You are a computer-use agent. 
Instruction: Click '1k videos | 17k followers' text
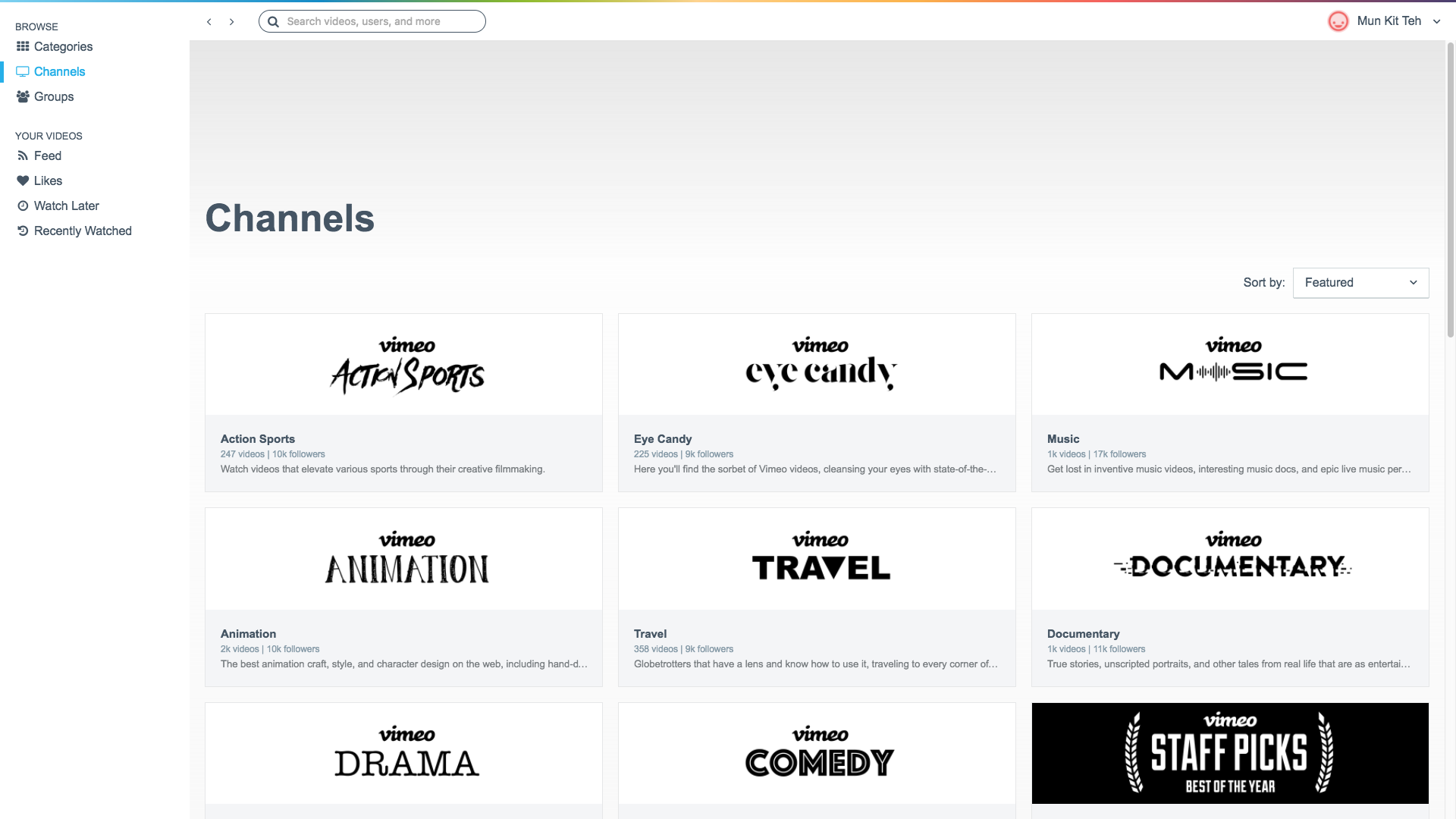pyautogui.click(x=1097, y=454)
